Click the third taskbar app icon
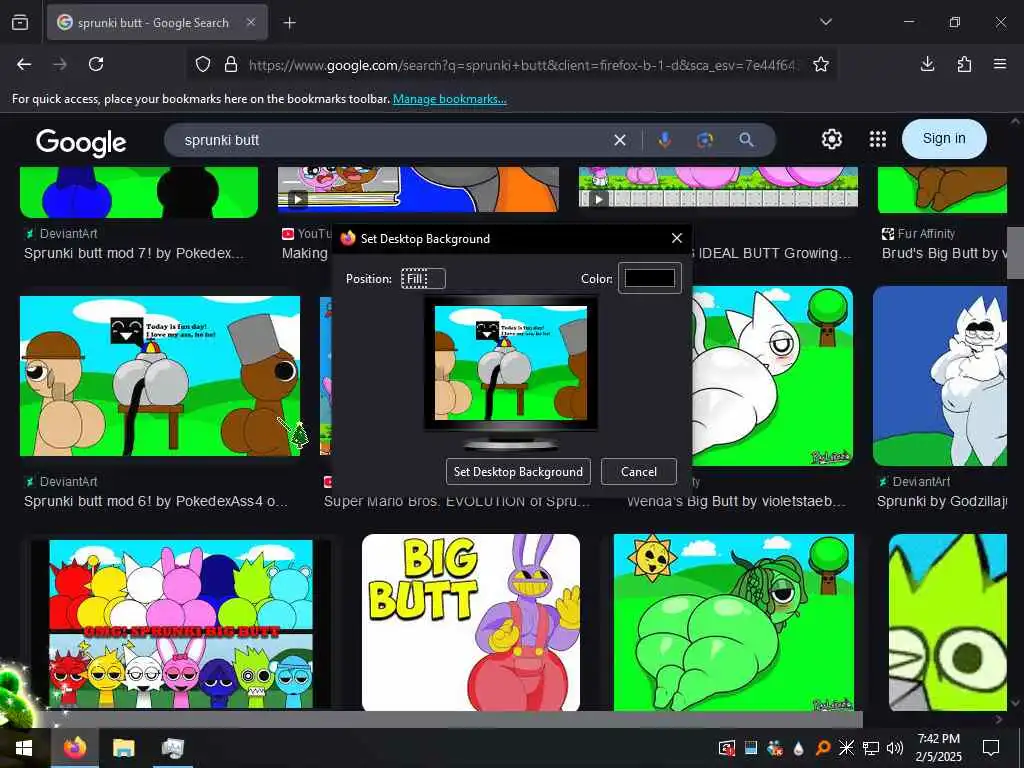1024x768 pixels. (x=172, y=748)
